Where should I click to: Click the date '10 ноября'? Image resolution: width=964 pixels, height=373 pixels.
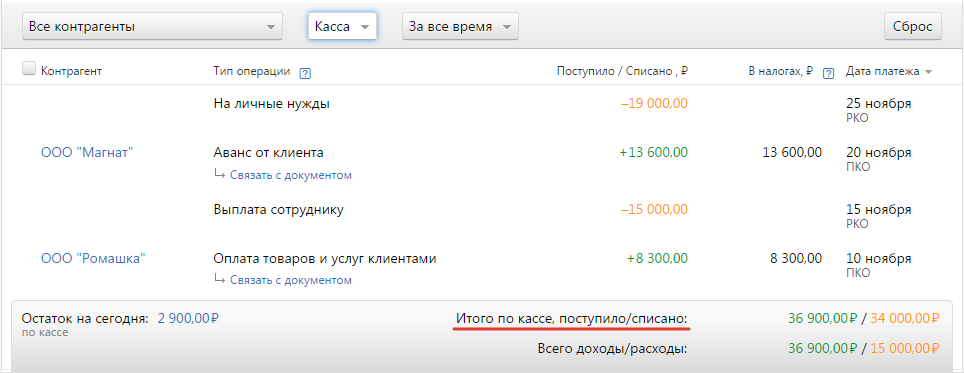click(x=879, y=259)
